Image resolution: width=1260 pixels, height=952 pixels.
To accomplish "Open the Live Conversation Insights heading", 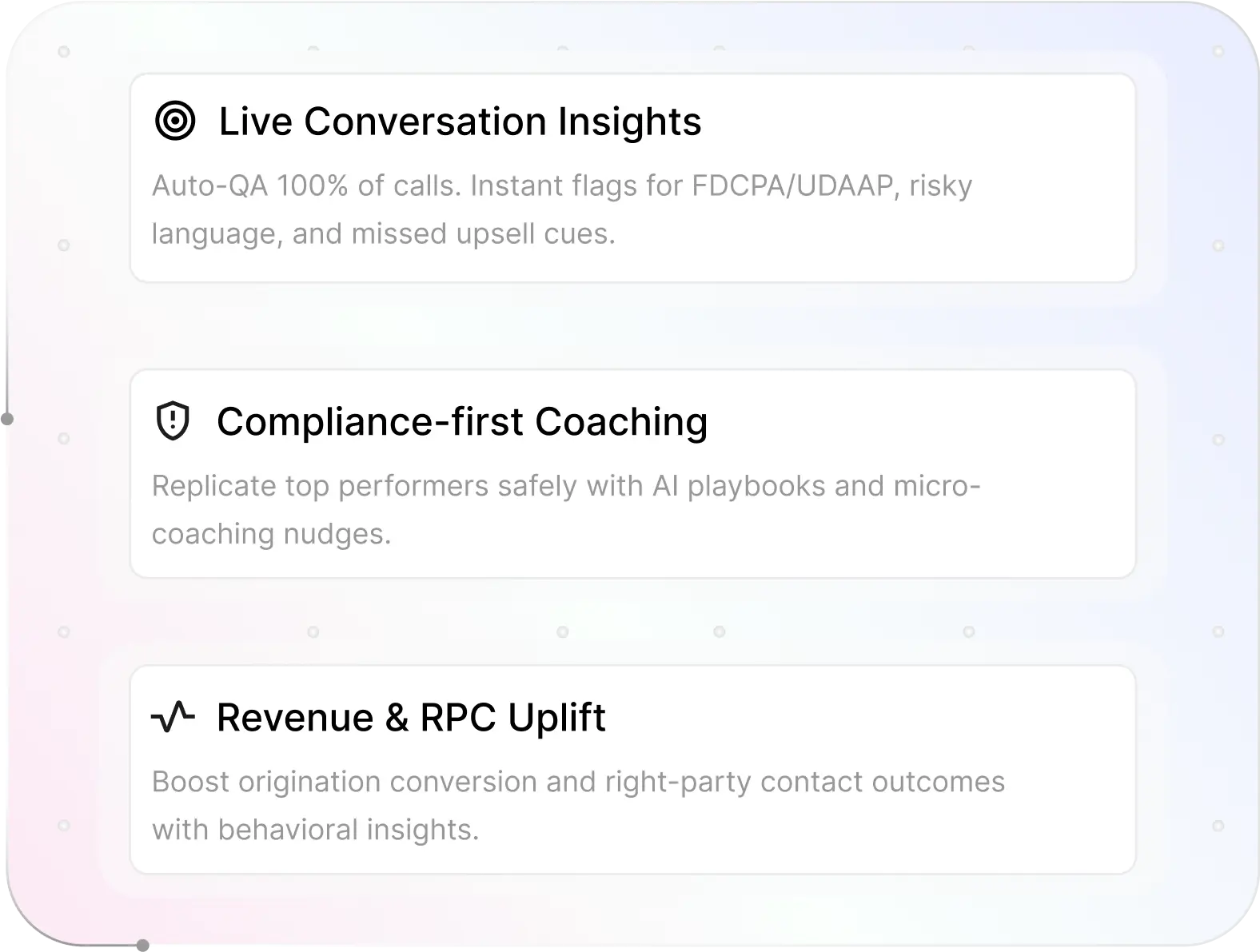I will click(460, 121).
